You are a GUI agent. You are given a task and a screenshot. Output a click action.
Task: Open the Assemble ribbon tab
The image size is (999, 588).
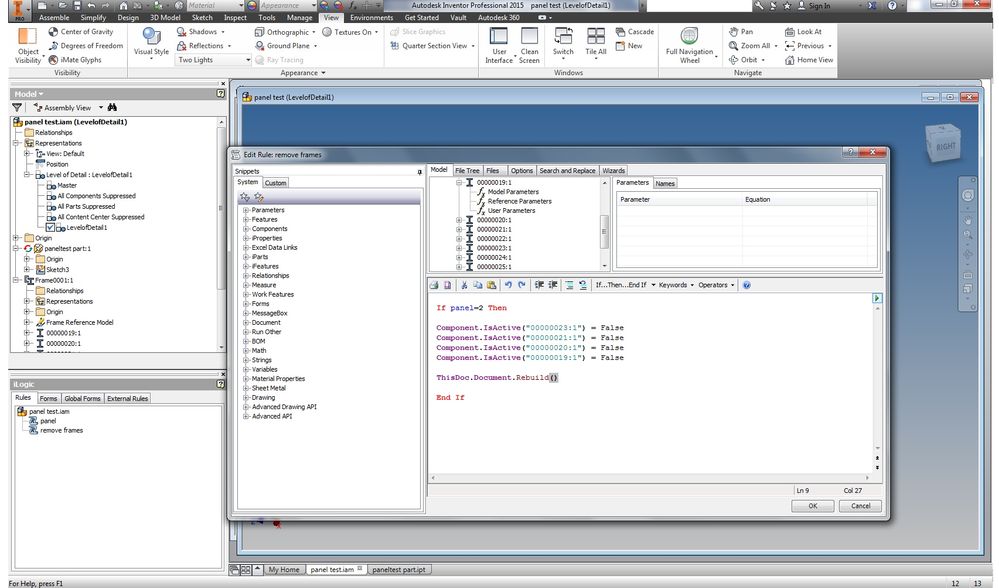(x=54, y=18)
